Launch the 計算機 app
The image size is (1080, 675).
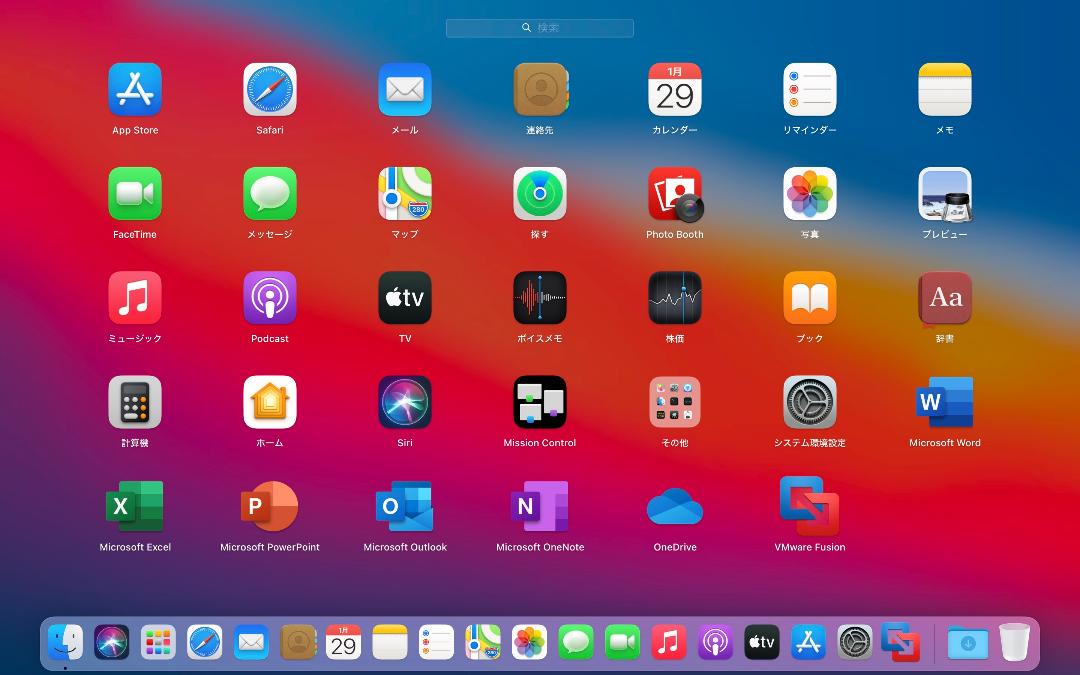135,402
